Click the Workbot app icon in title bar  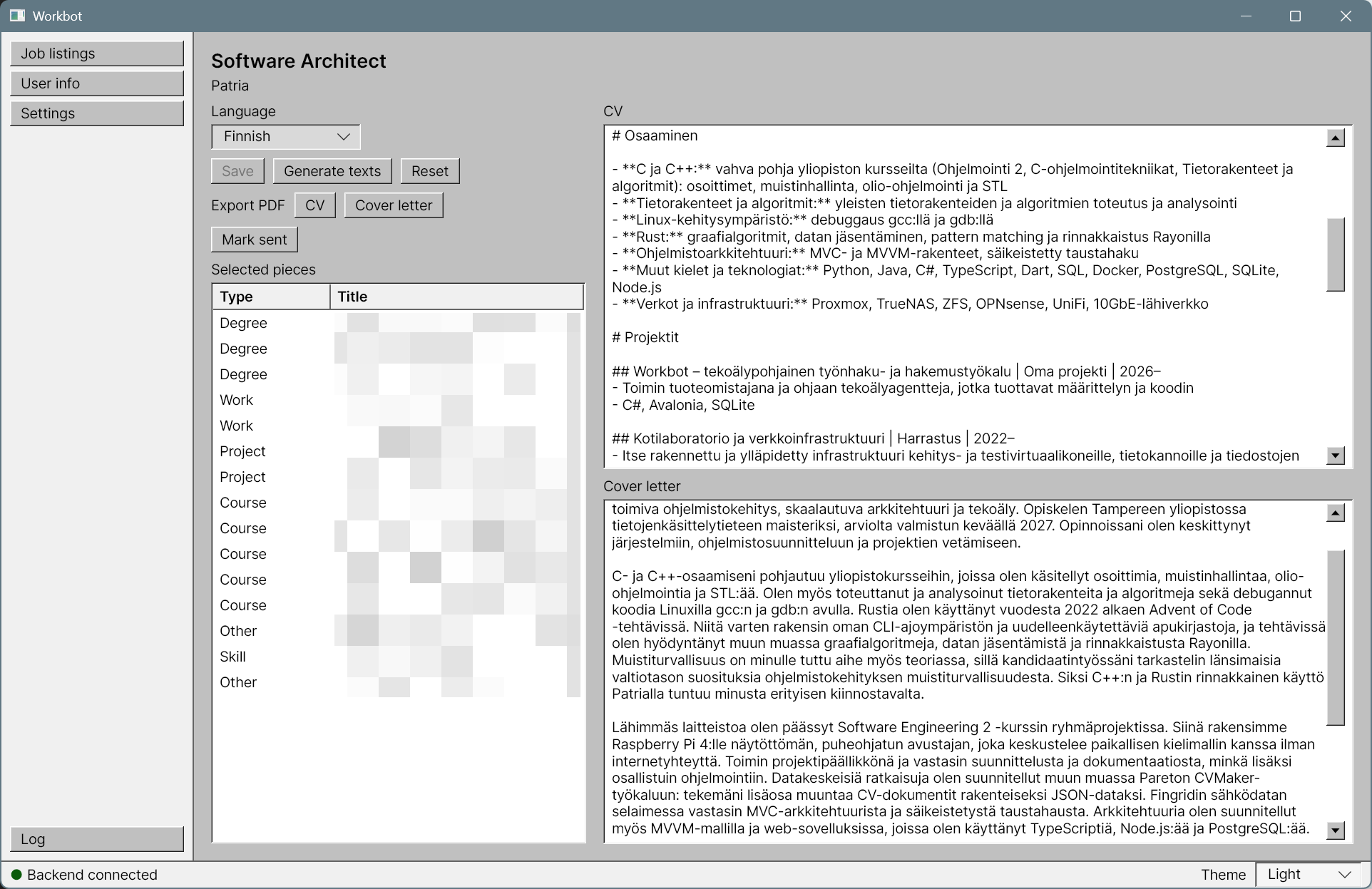click(x=17, y=16)
